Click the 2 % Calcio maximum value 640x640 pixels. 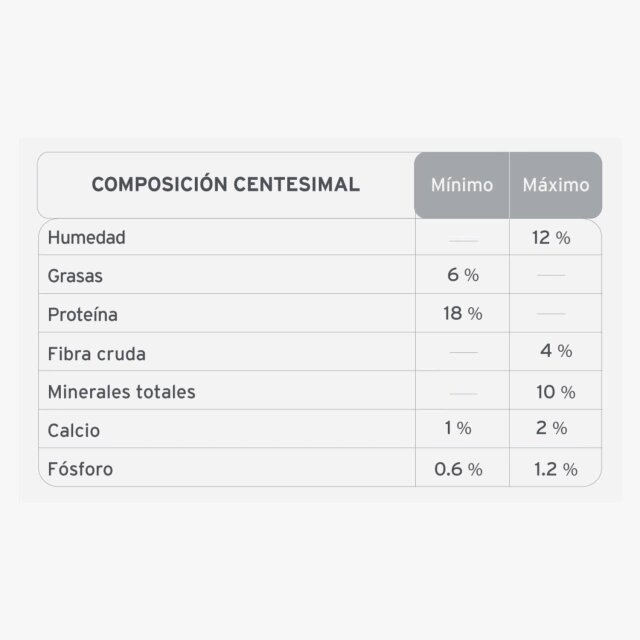point(551,428)
